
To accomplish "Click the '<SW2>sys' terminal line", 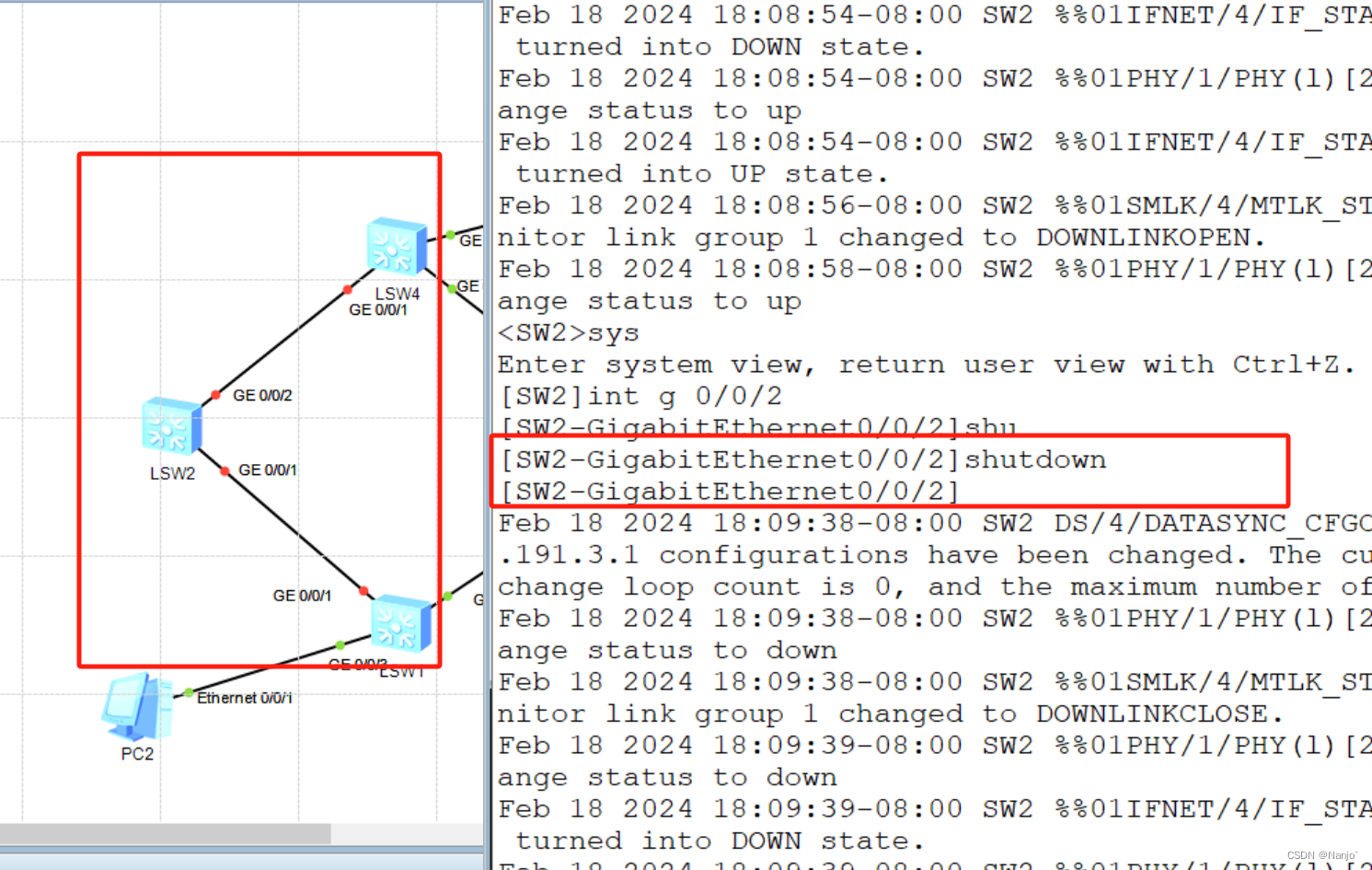I will (x=569, y=332).
